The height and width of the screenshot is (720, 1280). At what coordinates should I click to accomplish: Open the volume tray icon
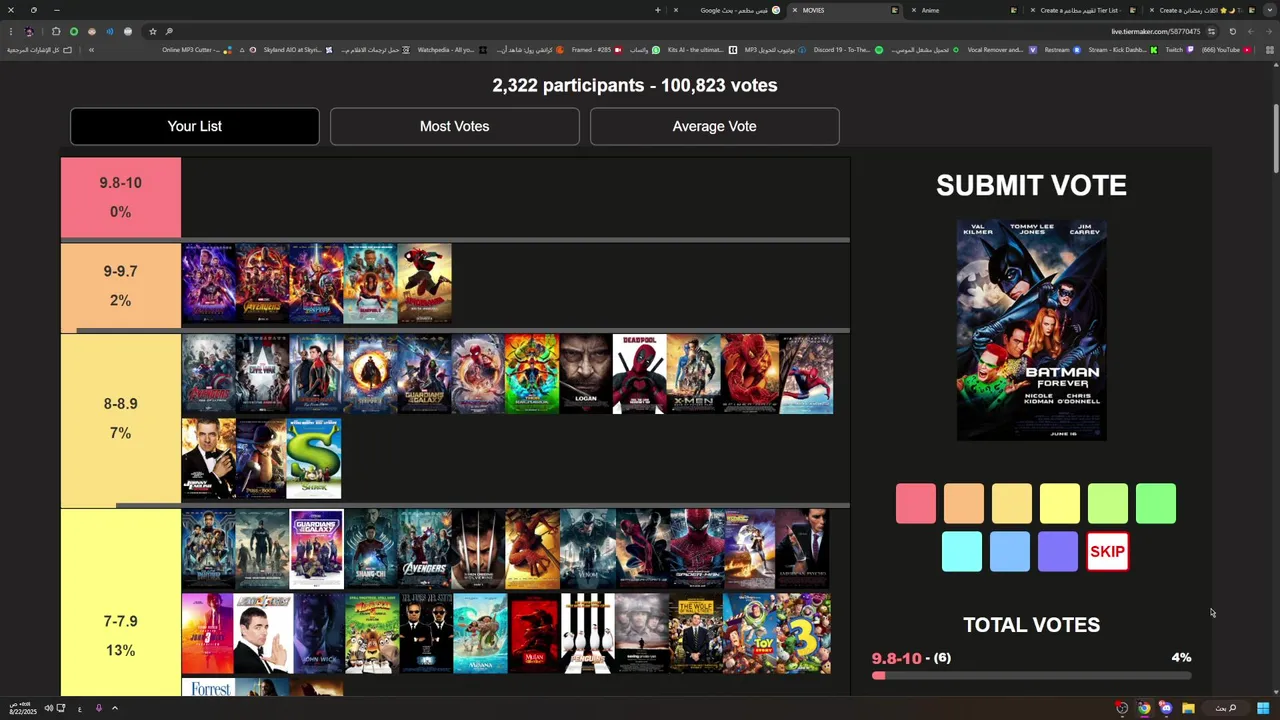click(48, 708)
